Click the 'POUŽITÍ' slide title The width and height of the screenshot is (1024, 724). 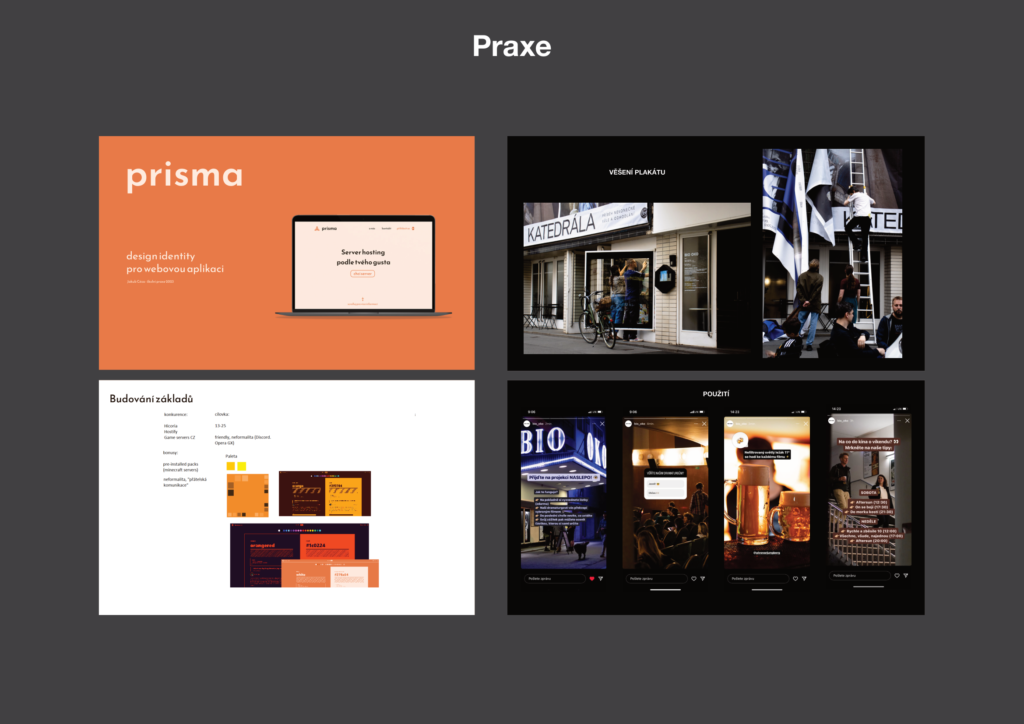click(x=716, y=394)
